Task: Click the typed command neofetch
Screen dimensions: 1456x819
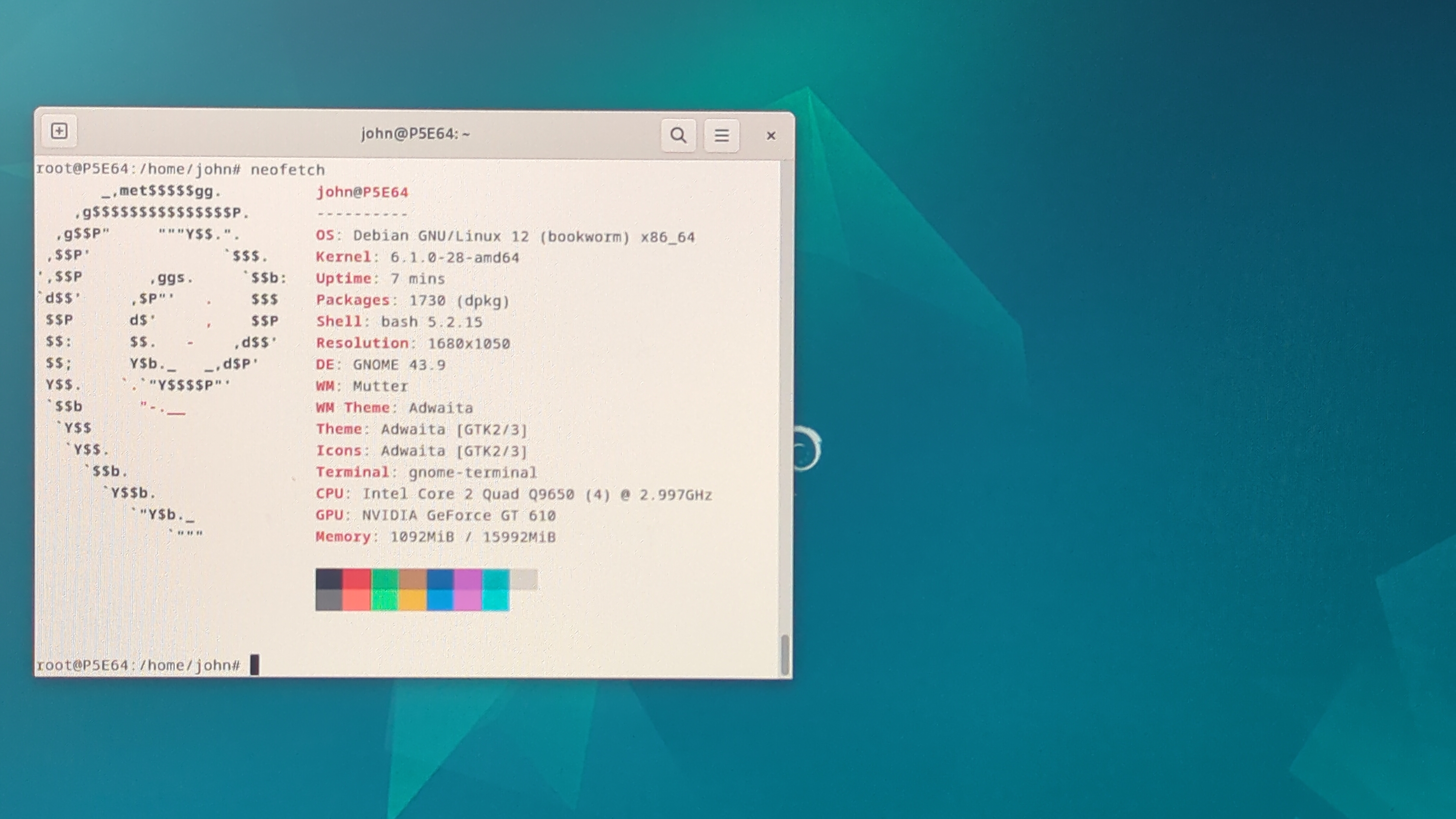Action: point(288,170)
